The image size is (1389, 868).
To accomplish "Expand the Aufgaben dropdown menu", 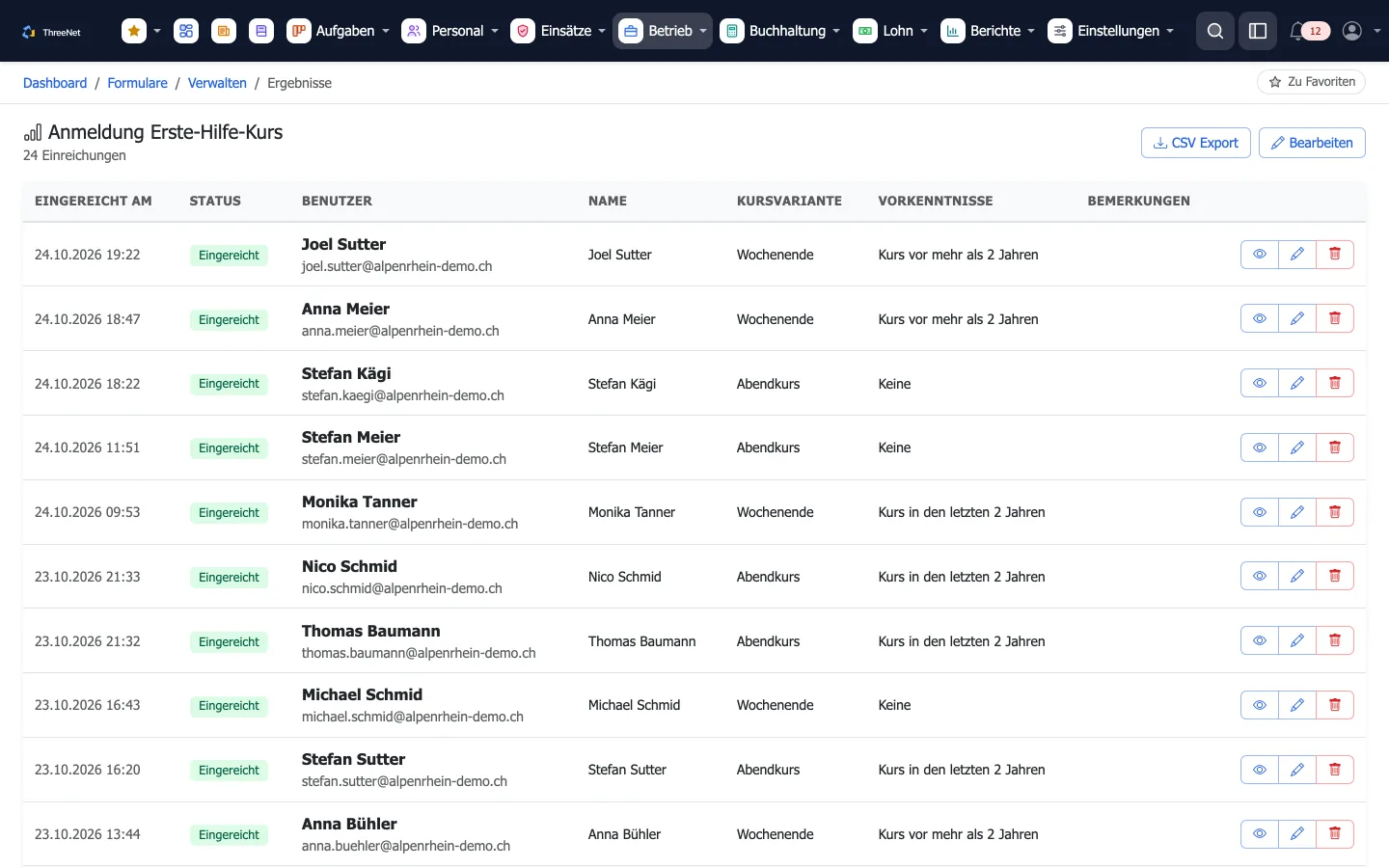I will [x=339, y=31].
